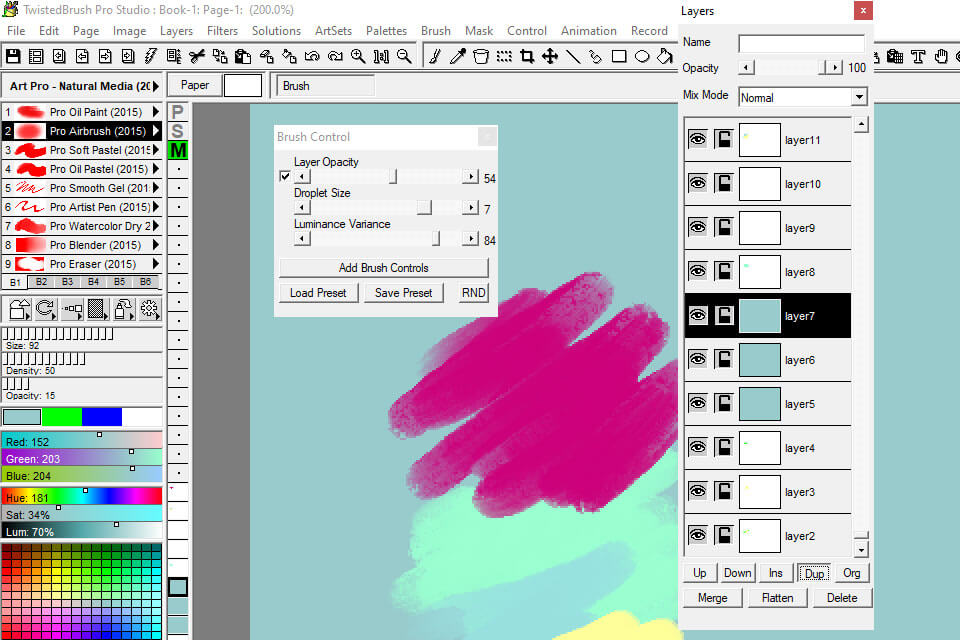Click the Zoom Out magnifier icon
Screen dimensions: 960x640
(404, 56)
